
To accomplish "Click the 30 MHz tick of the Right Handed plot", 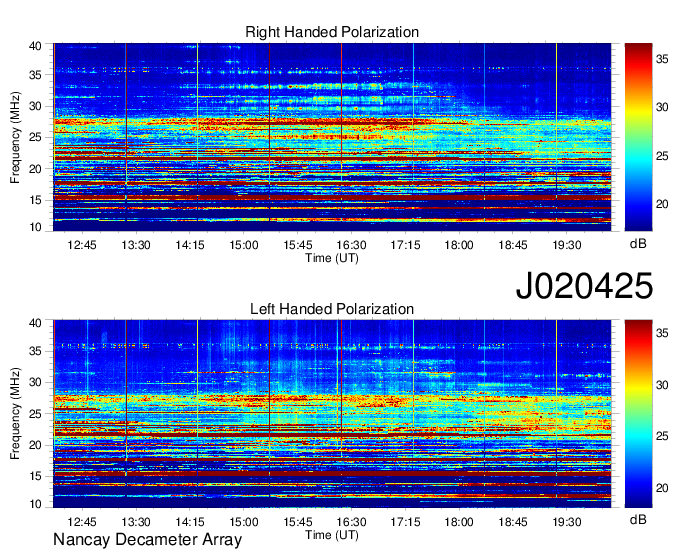I will (35, 106).
